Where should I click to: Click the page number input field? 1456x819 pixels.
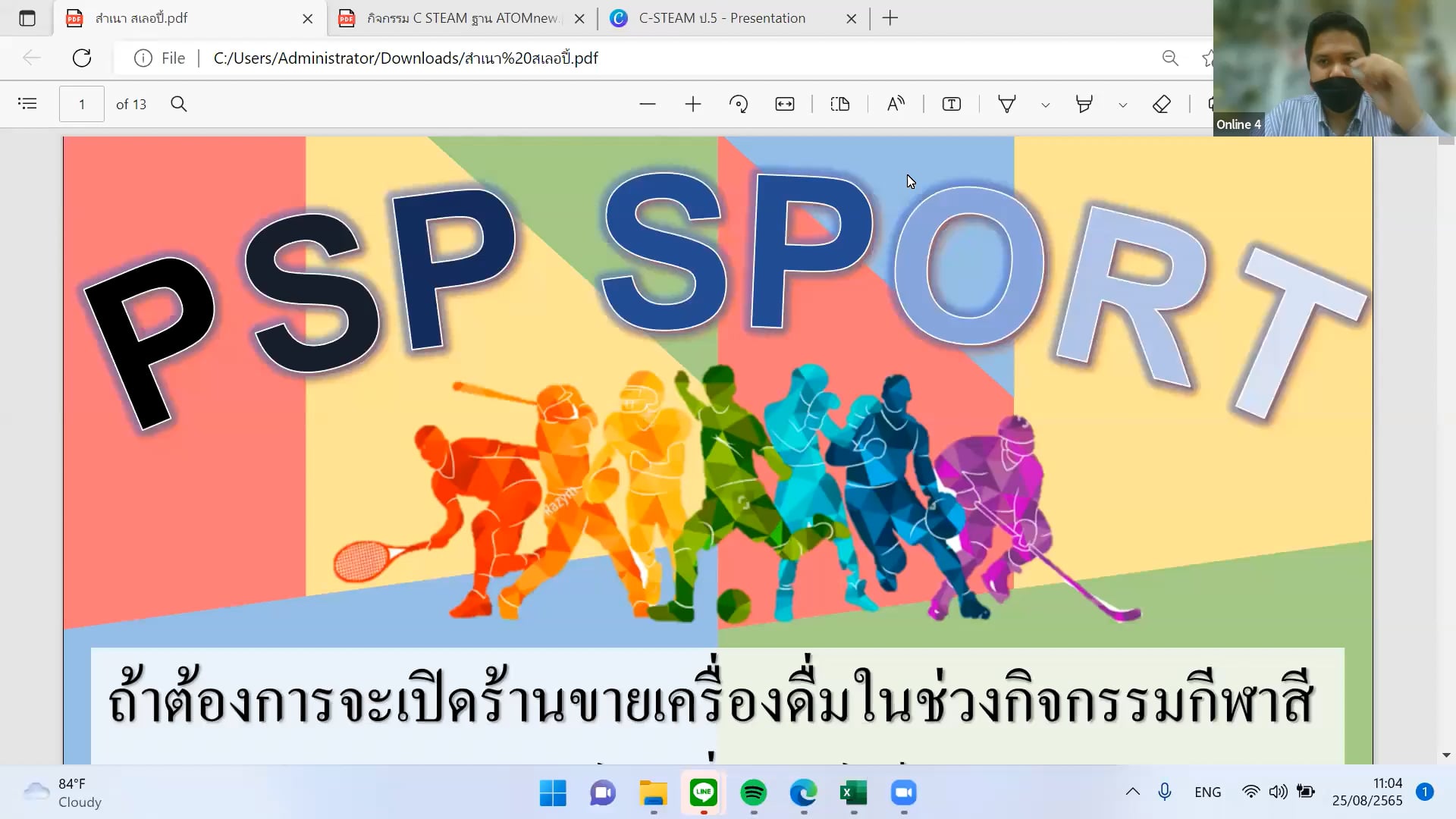(82, 104)
